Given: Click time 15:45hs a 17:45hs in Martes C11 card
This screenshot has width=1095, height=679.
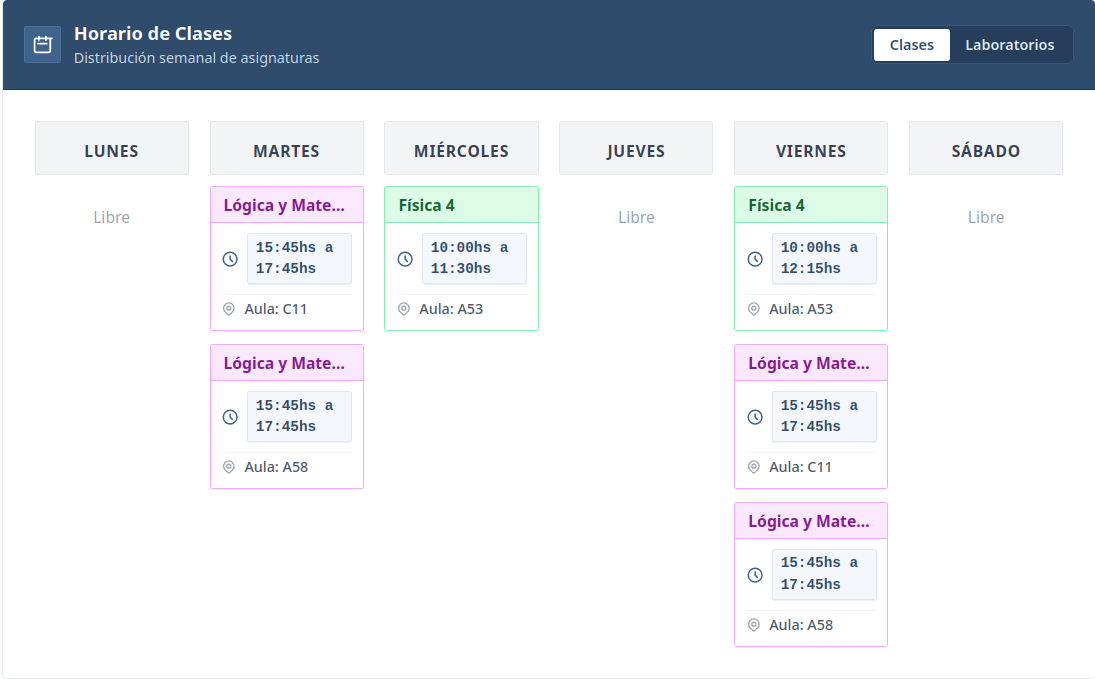Looking at the screenshot, I should [x=299, y=258].
